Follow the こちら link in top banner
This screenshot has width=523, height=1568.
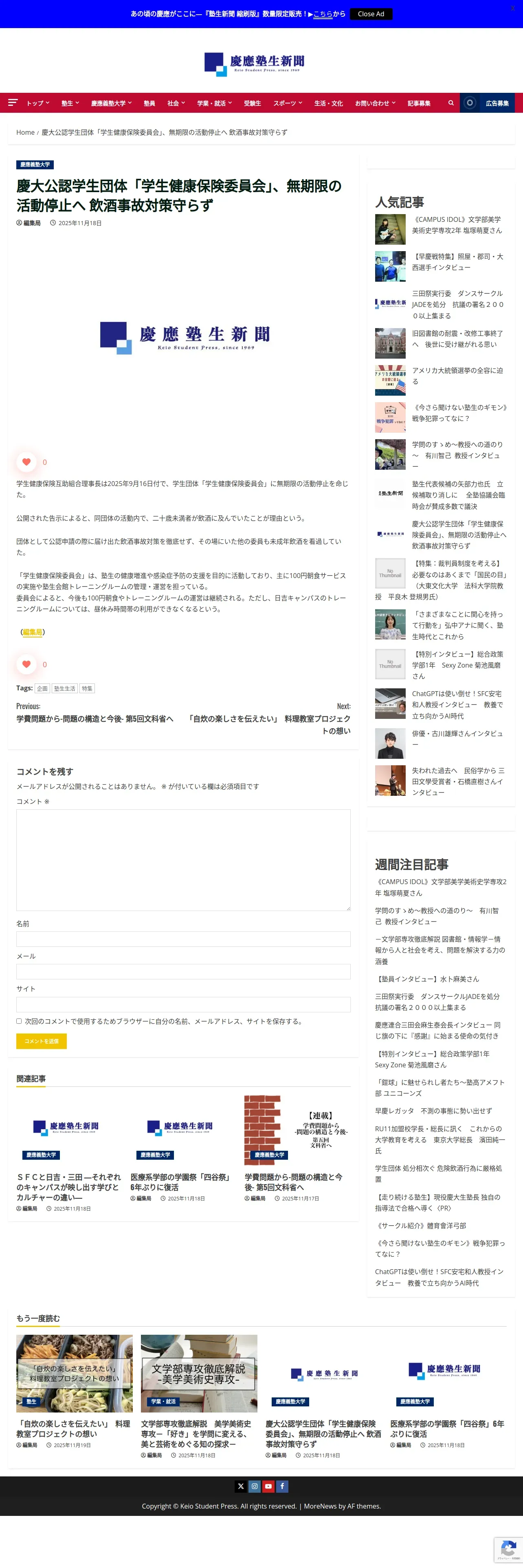tap(323, 13)
